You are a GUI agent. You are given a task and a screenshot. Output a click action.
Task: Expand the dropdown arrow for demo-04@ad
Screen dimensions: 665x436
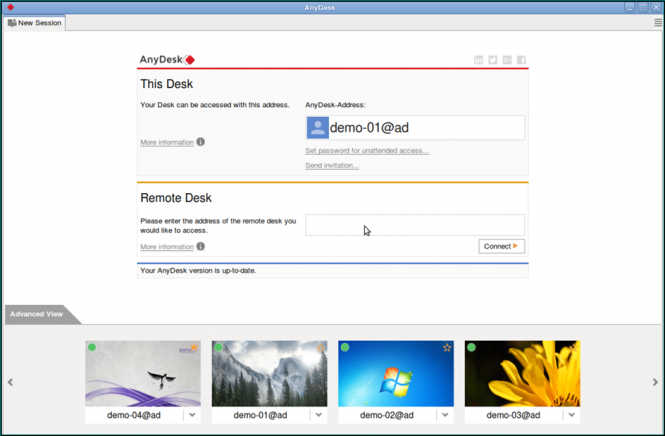[192, 415]
